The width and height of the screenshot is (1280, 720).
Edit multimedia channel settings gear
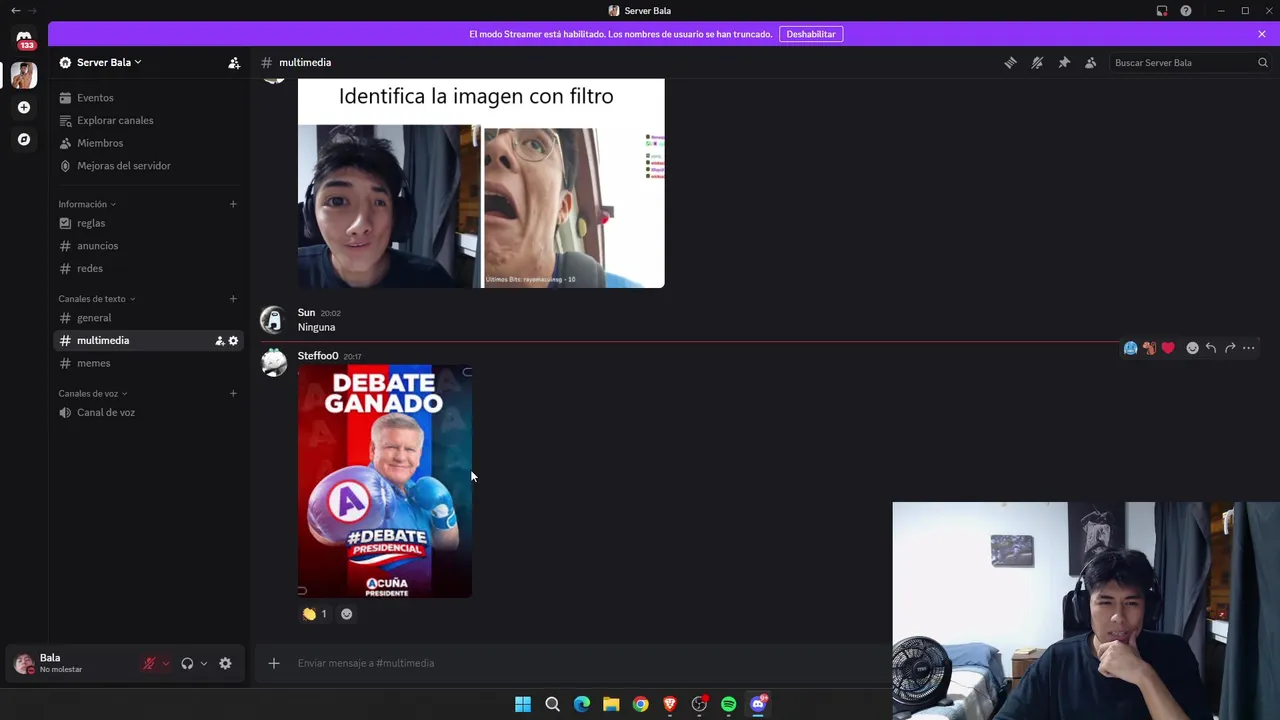[233, 341]
